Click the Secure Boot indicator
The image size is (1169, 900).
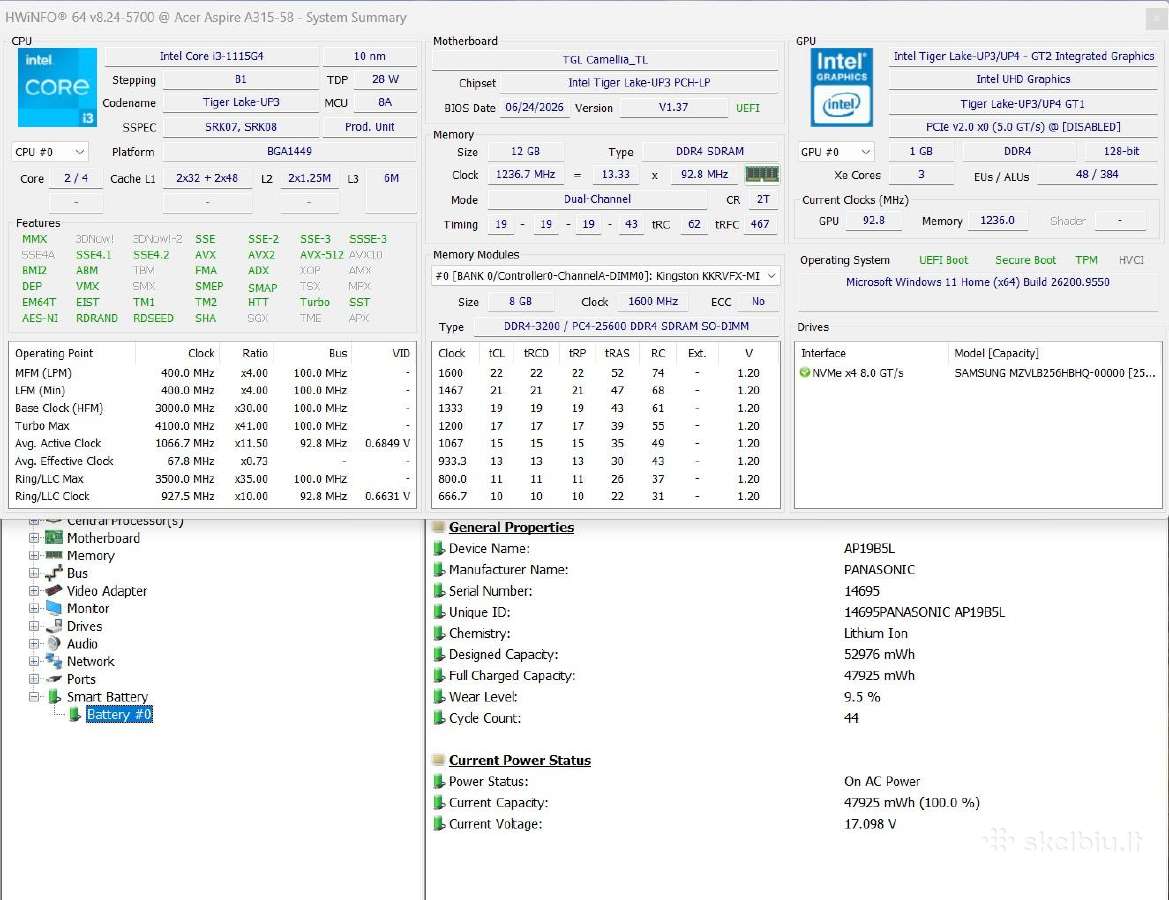click(1025, 260)
